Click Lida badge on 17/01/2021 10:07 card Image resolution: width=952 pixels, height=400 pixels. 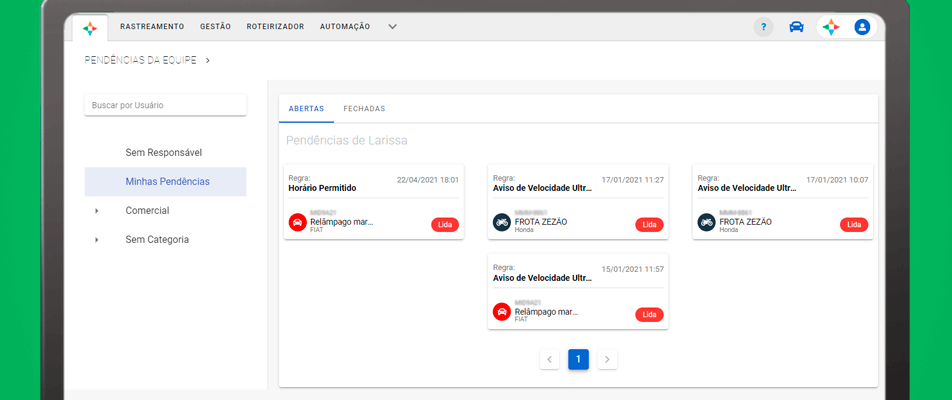pos(854,225)
